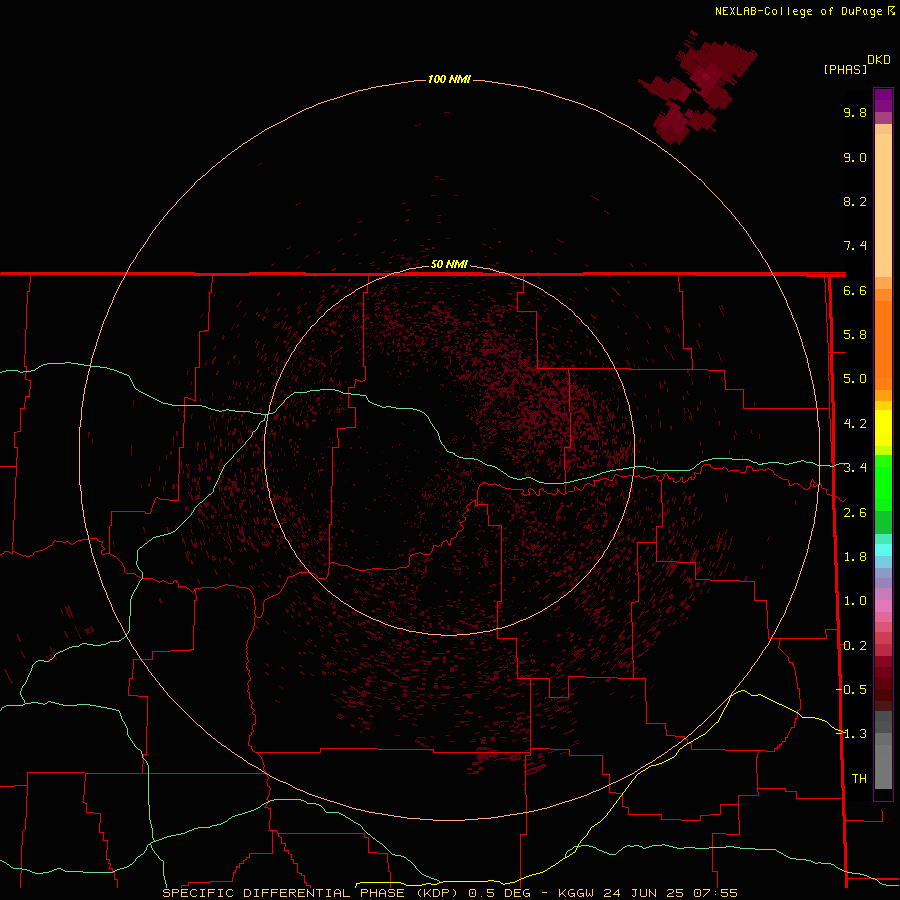Pick the pink band of the color bar
Viewport: 900px width, 900px height.
coord(883,606)
